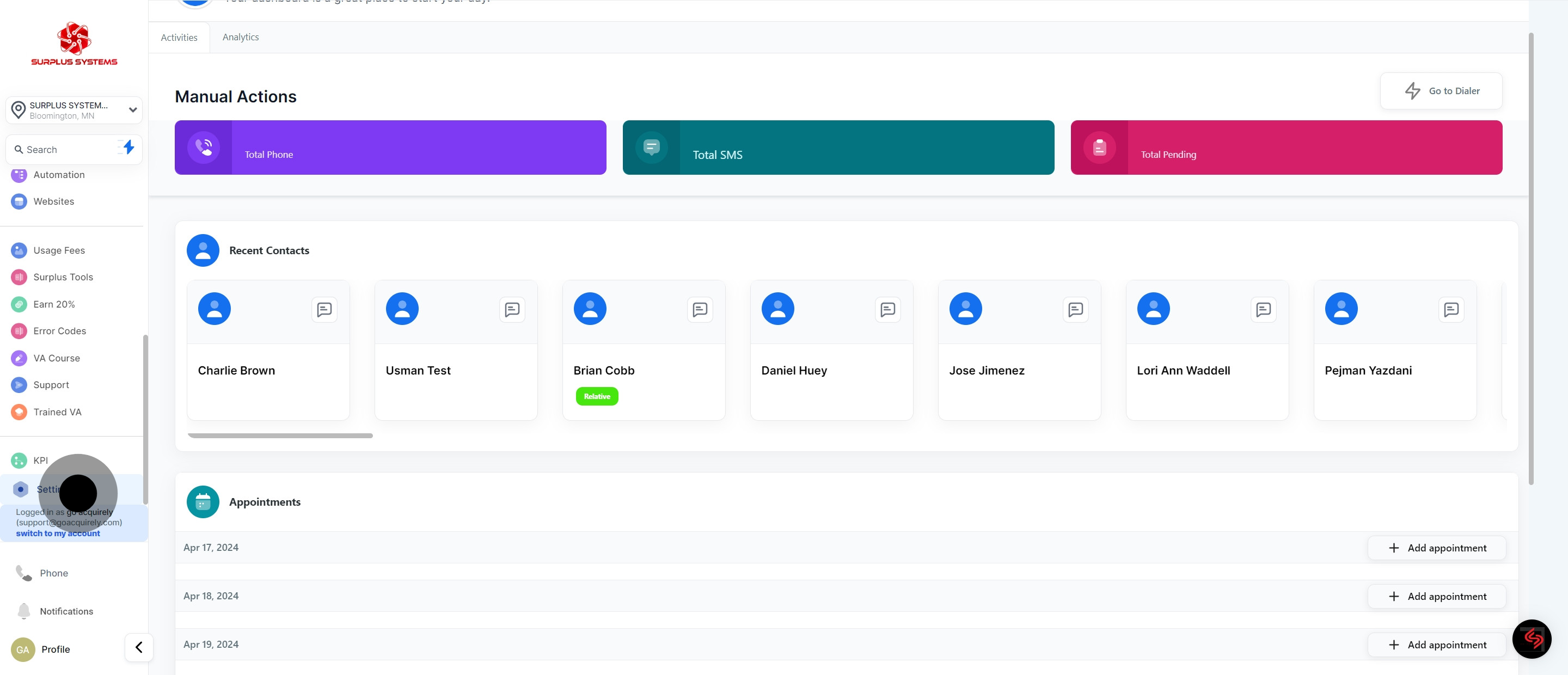Viewport: 1568px width, 675px height.
Task: Click Recent Contacts horizontal scrollbar
Action: point(280,436)
